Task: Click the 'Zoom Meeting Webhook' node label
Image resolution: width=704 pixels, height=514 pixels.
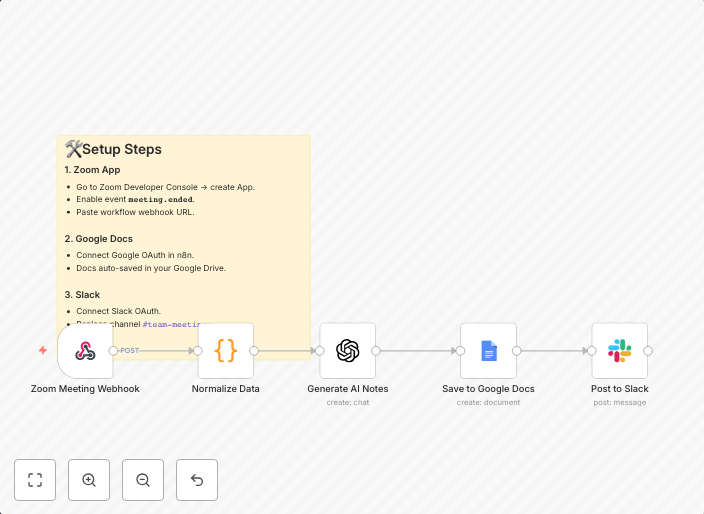Action: (85, 389)
